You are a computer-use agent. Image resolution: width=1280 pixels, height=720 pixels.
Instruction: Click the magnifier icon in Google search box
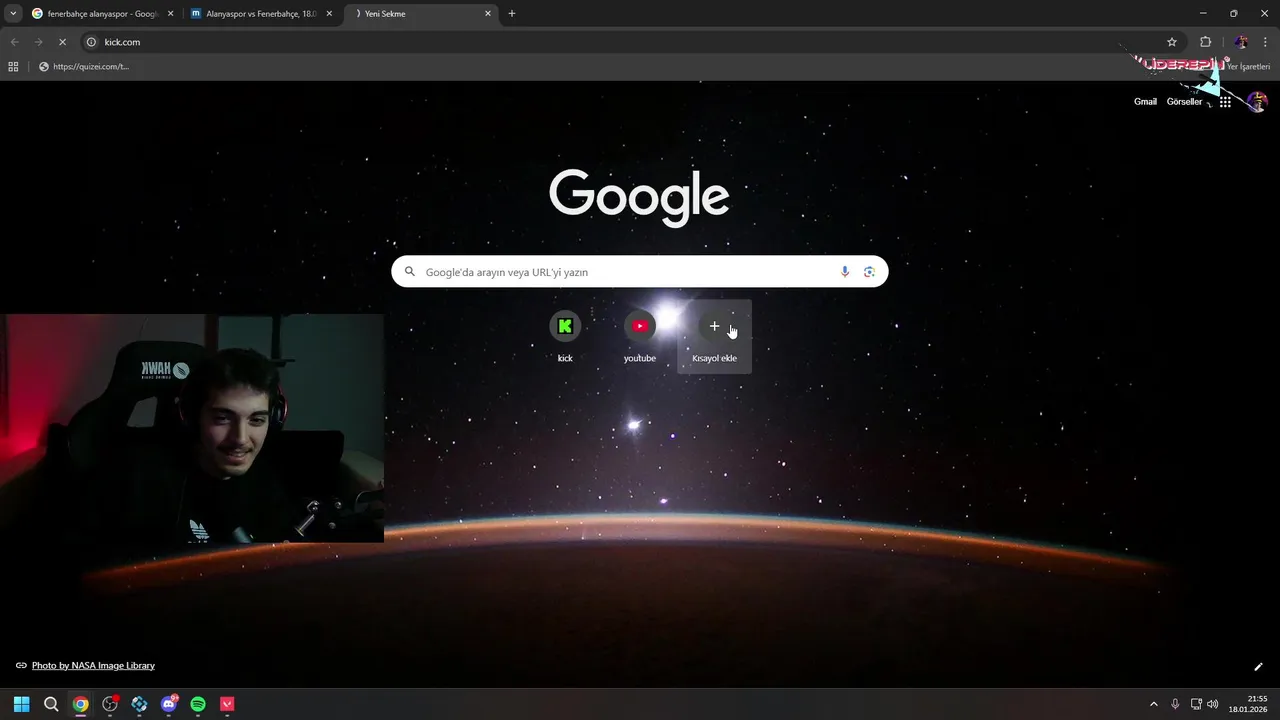tap(410, 272)
